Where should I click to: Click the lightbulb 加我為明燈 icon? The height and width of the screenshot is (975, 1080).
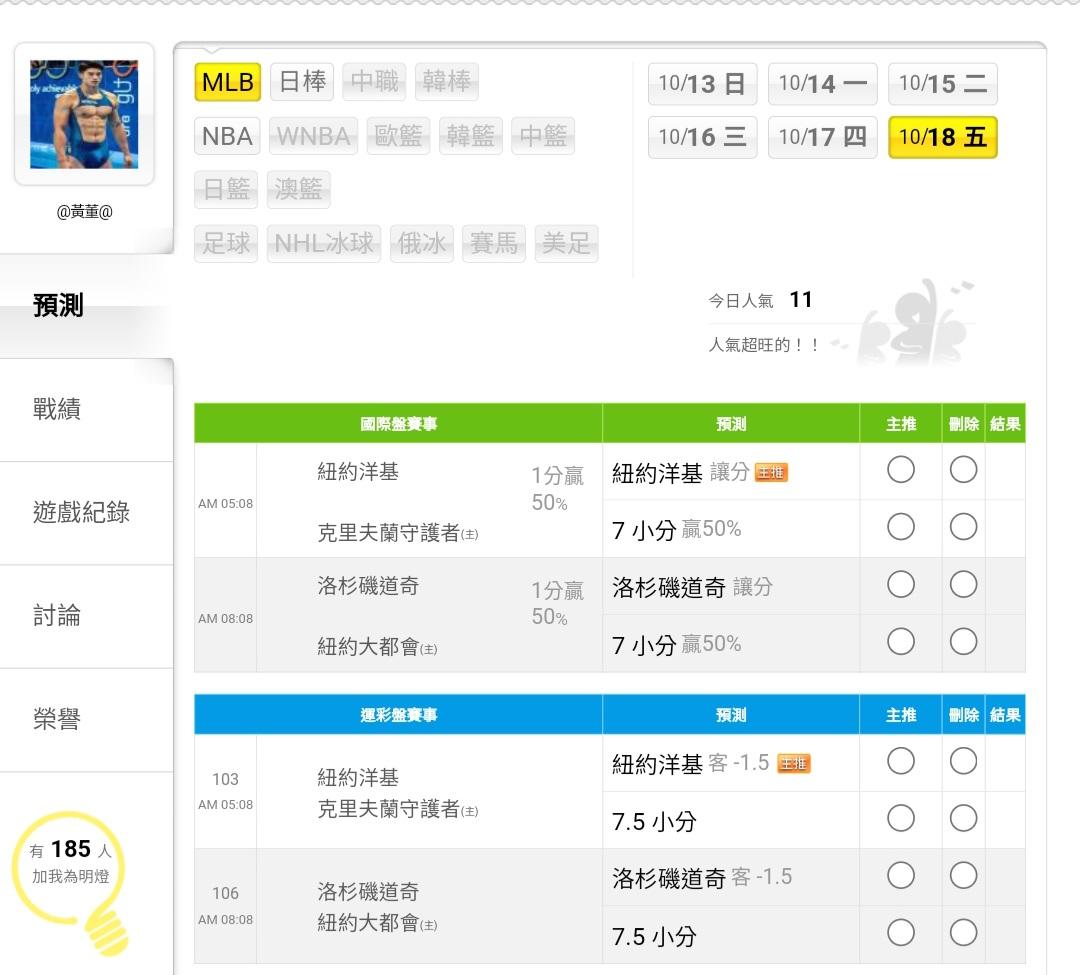[70, 881]
